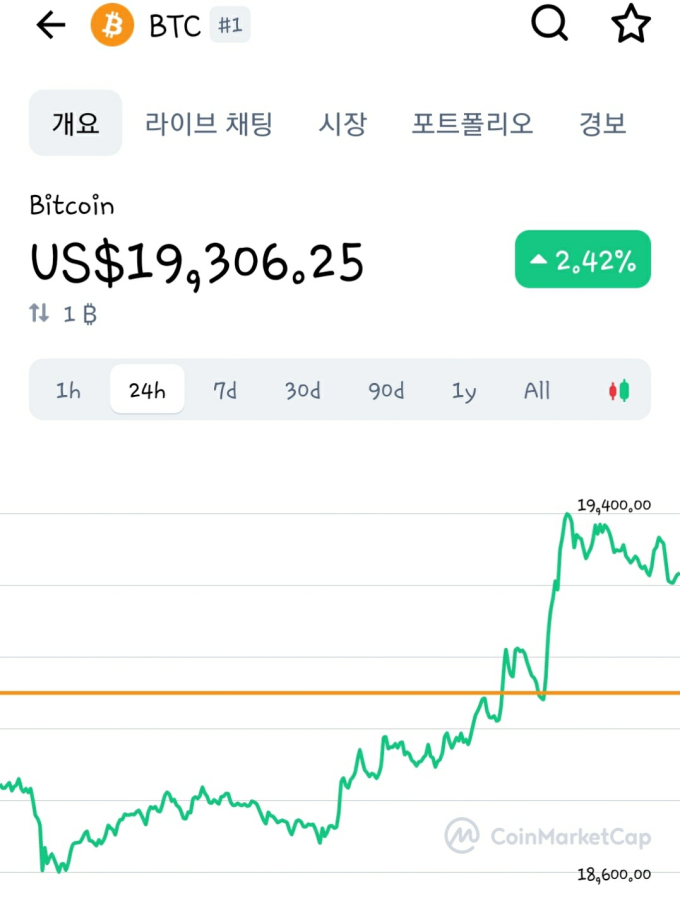680x908 pixels.
Task: Select the 1h chart range
Action: [x=68, y=390]
